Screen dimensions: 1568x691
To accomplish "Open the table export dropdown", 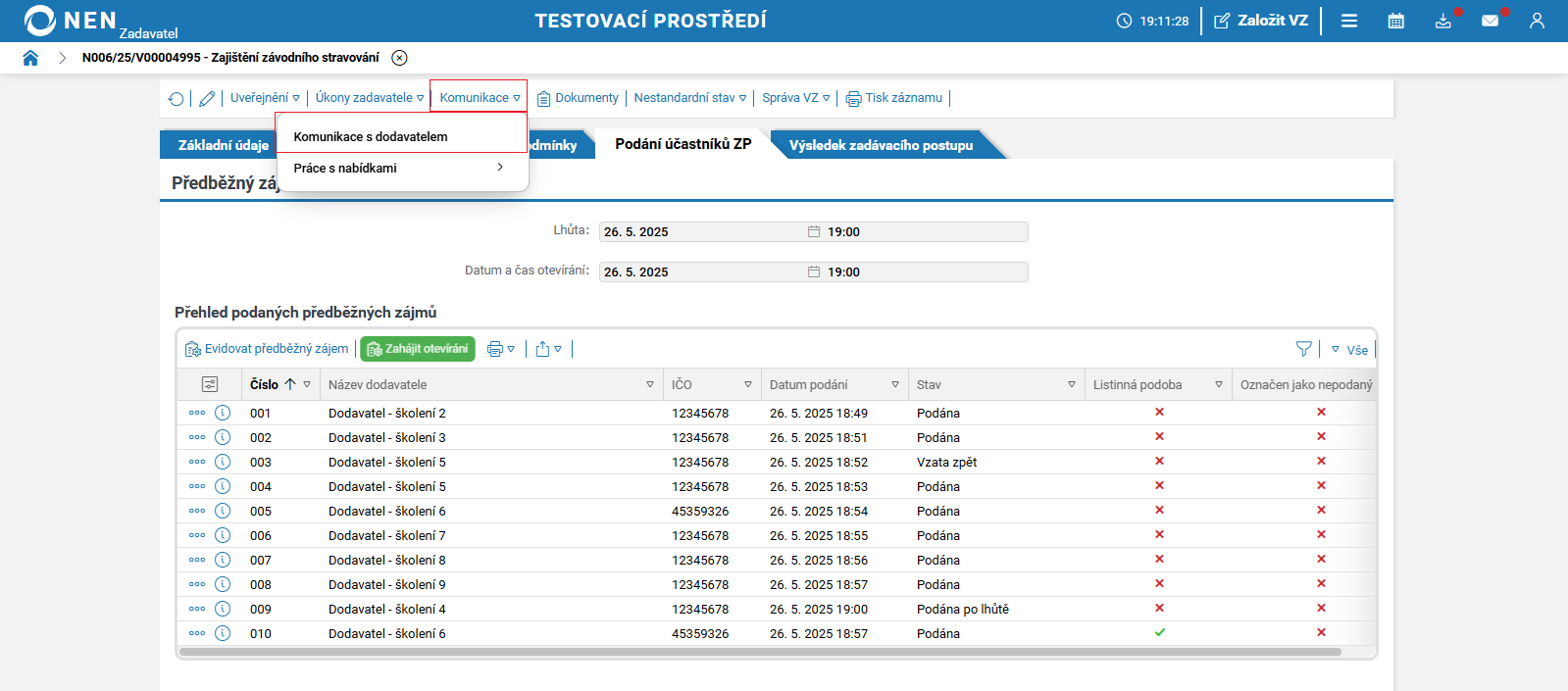I will (549, 349).
